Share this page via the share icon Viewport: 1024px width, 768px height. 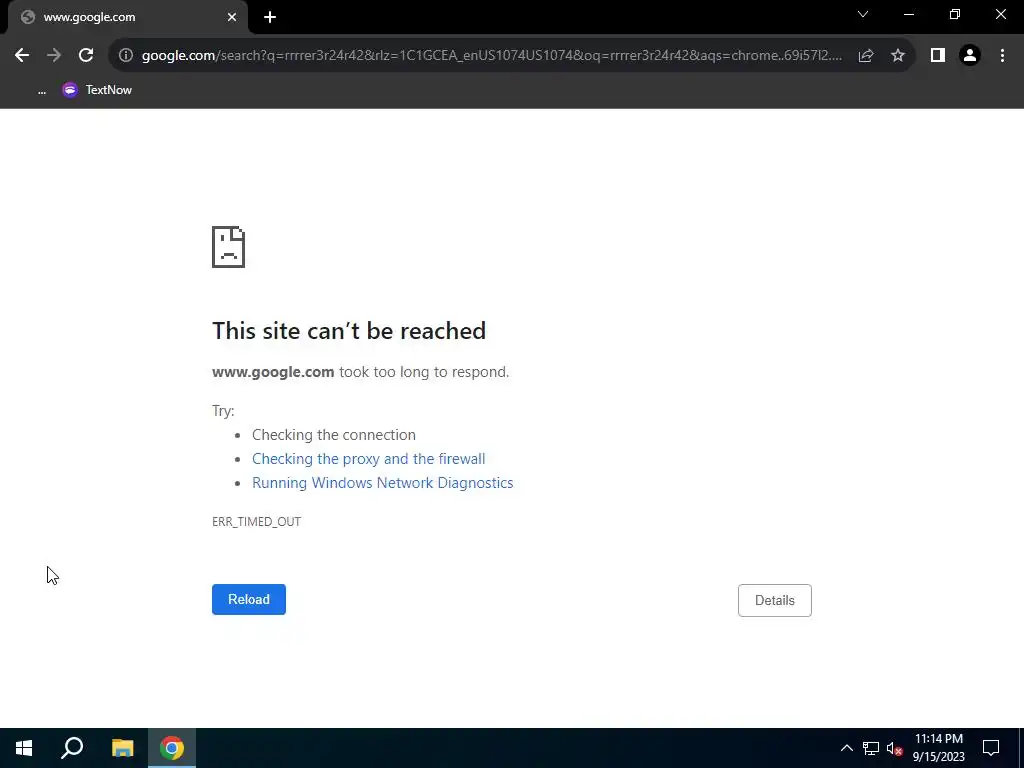pos(866,56)
